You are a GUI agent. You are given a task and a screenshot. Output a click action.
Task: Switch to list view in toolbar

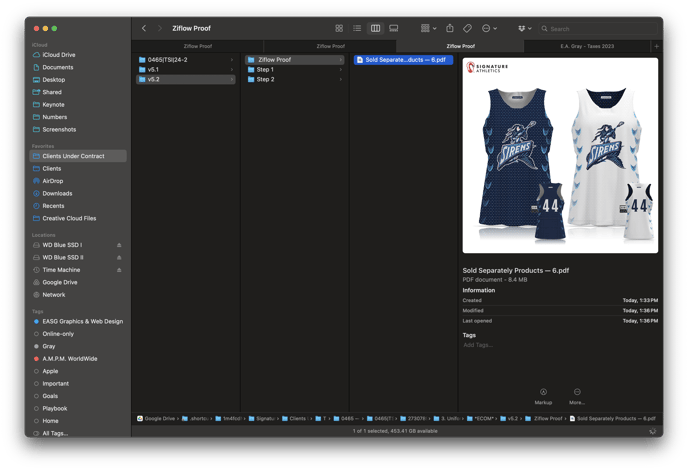coord(357,29)
